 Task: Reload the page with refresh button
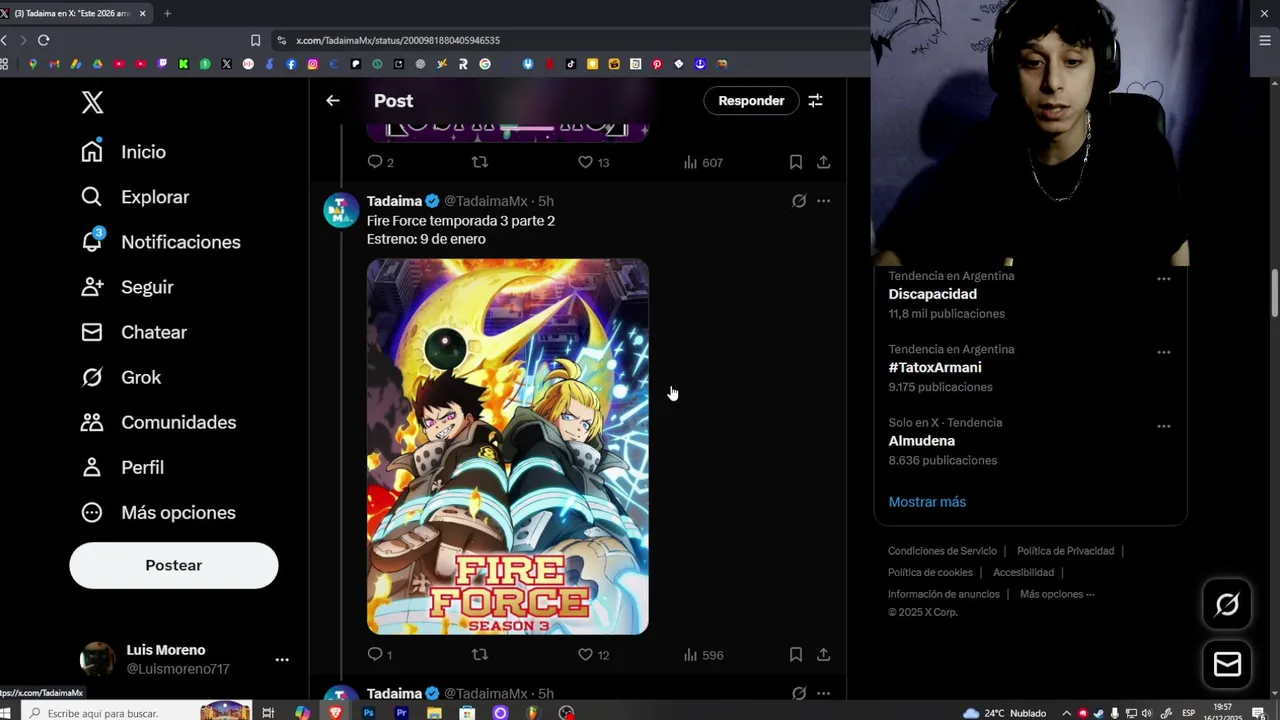(x=43, y=40)
